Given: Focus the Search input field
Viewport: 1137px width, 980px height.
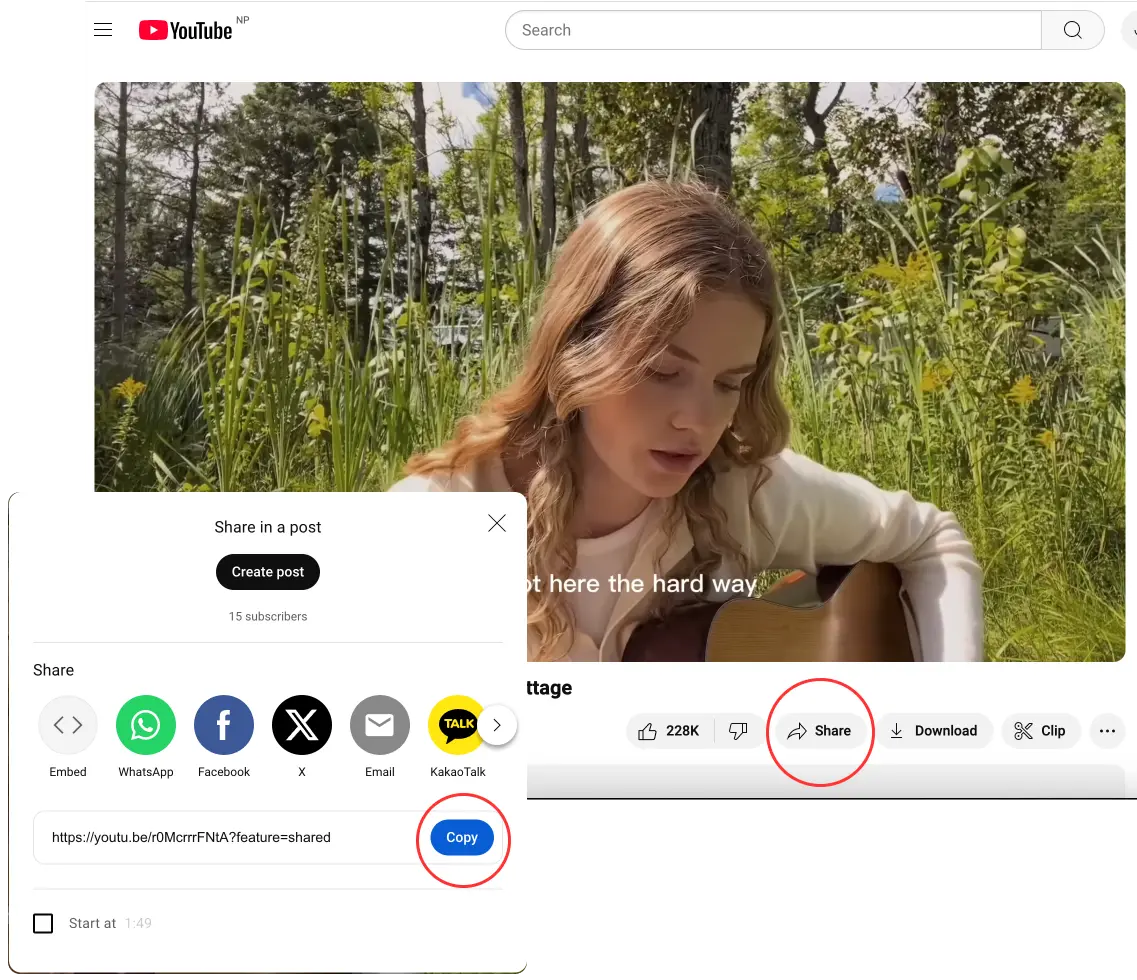Looking at the screenshot, I should [x=774, y=30].
